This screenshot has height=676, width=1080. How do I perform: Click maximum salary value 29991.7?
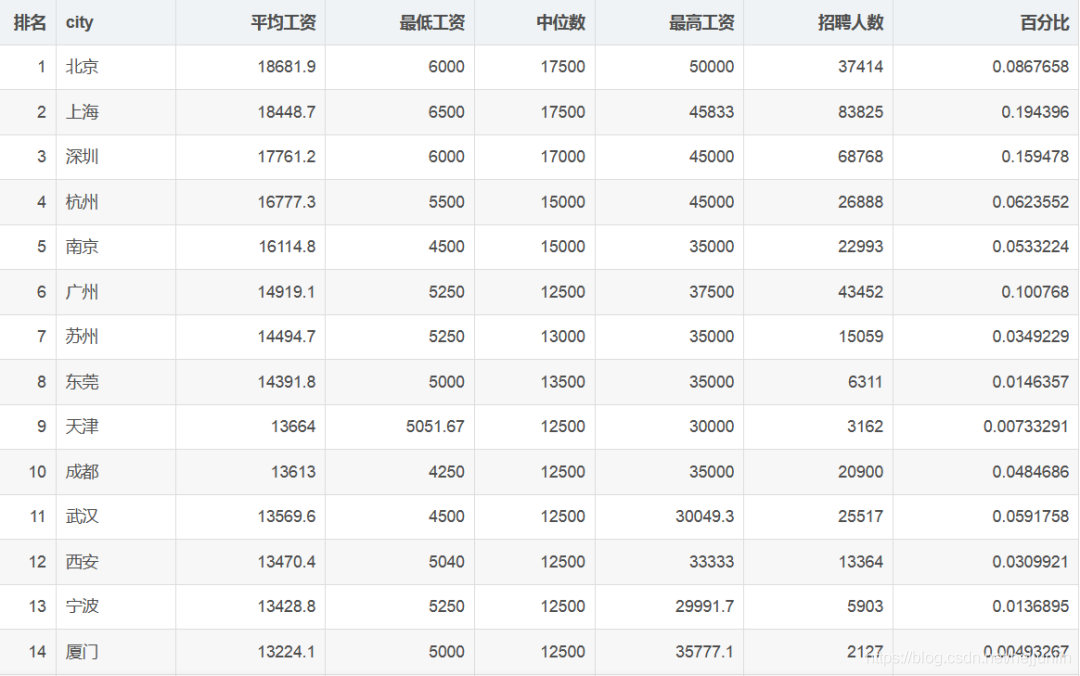pyautogui.click(x=705, y=606)
